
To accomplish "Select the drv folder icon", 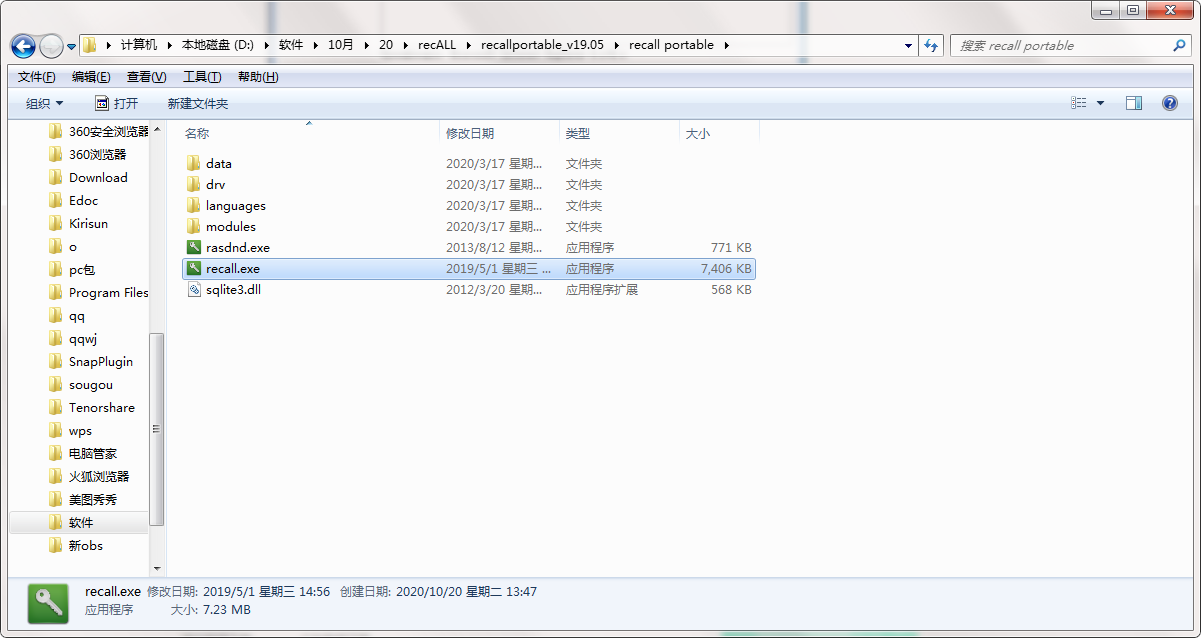I will tap(194, 184).
